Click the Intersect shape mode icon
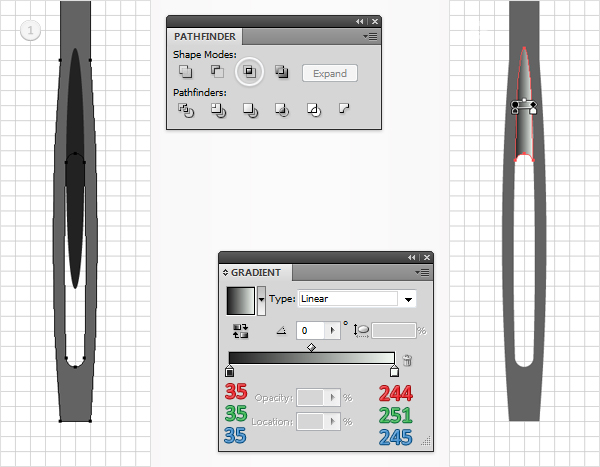The image size is (600, 467). pos(249,72)
